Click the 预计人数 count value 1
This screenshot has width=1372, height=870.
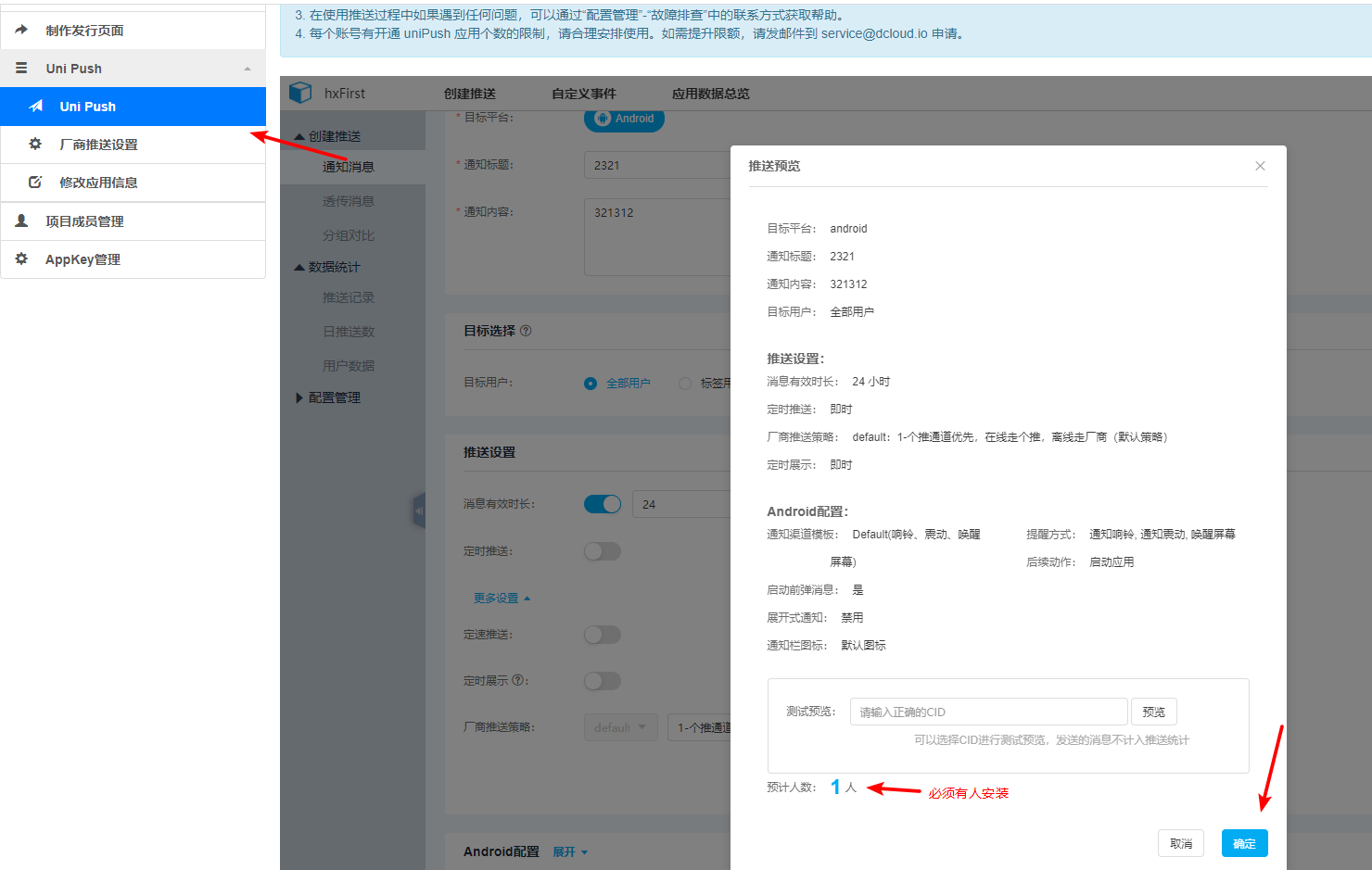coord(835,788)
